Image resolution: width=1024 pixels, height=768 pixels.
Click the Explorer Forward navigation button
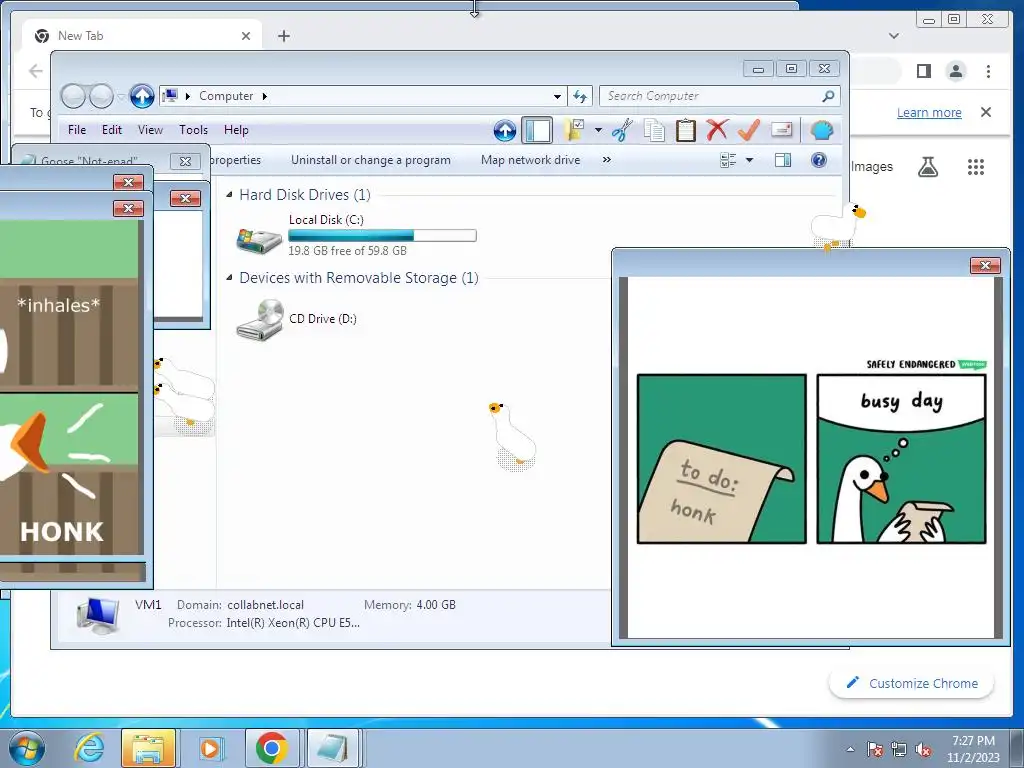101,96
